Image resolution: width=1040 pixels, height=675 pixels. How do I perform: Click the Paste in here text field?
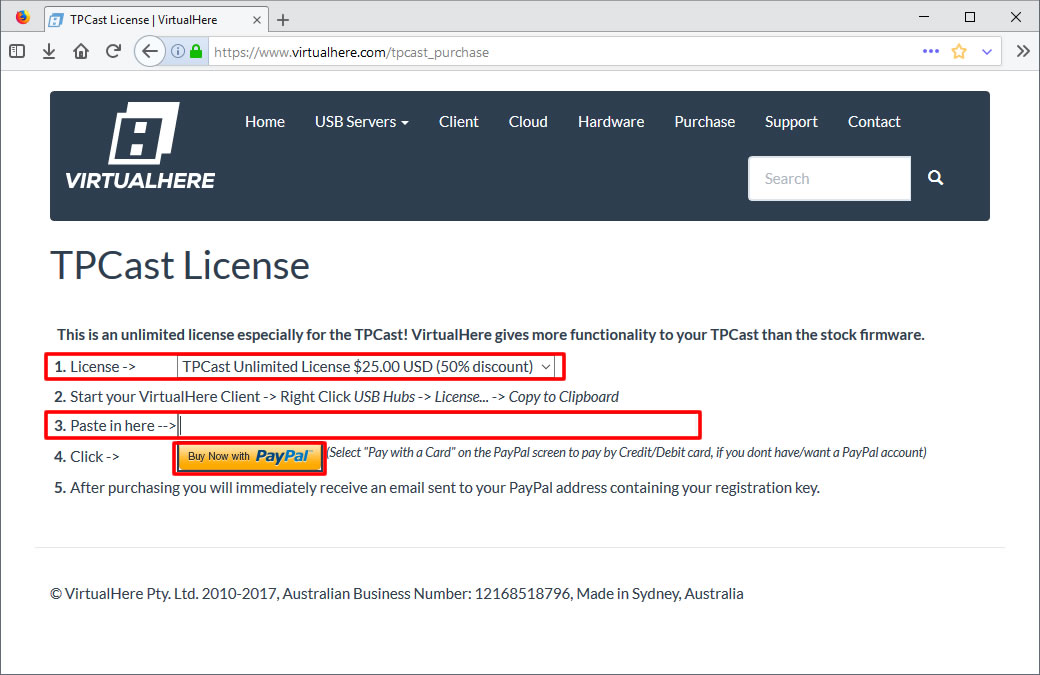(438, 426)
